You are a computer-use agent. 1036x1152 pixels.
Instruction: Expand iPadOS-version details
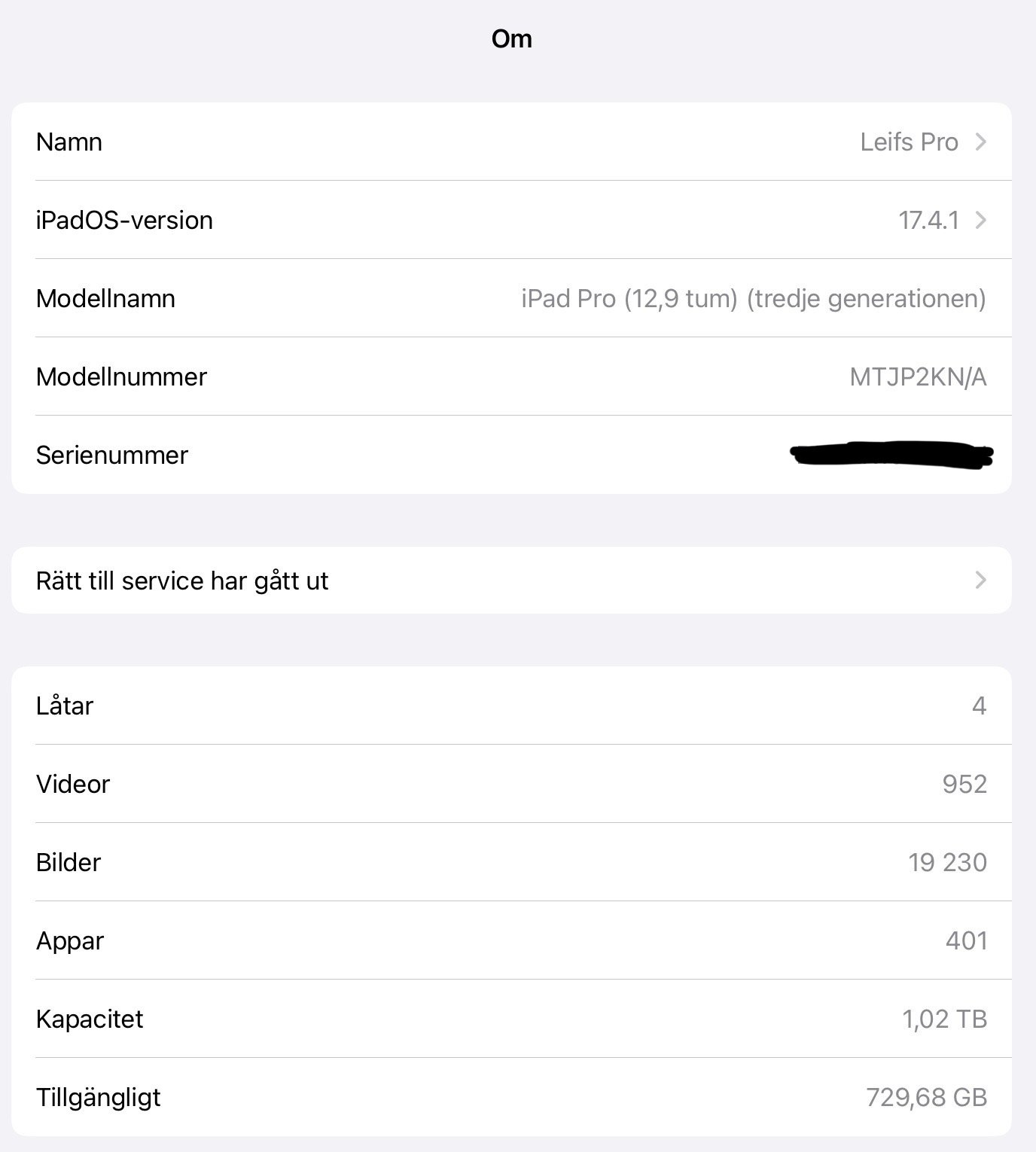[511, 220]
